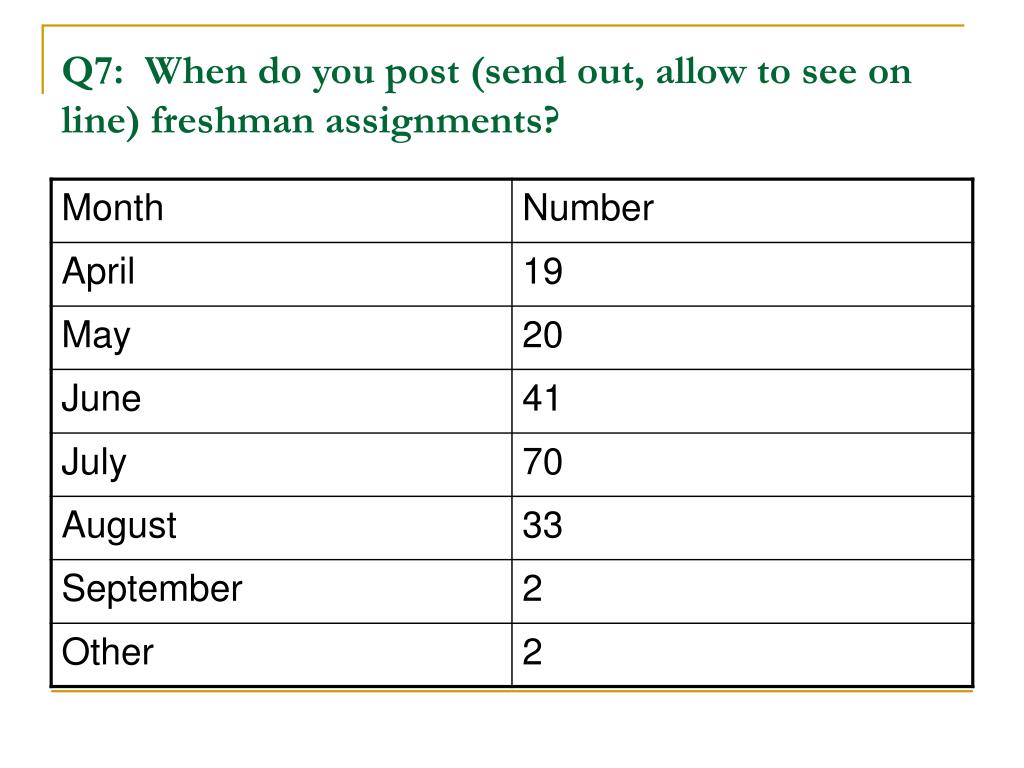Screen dimensions: 1024x768
Task: Pick the value 20 in May's row
Action: pos(543,336)
